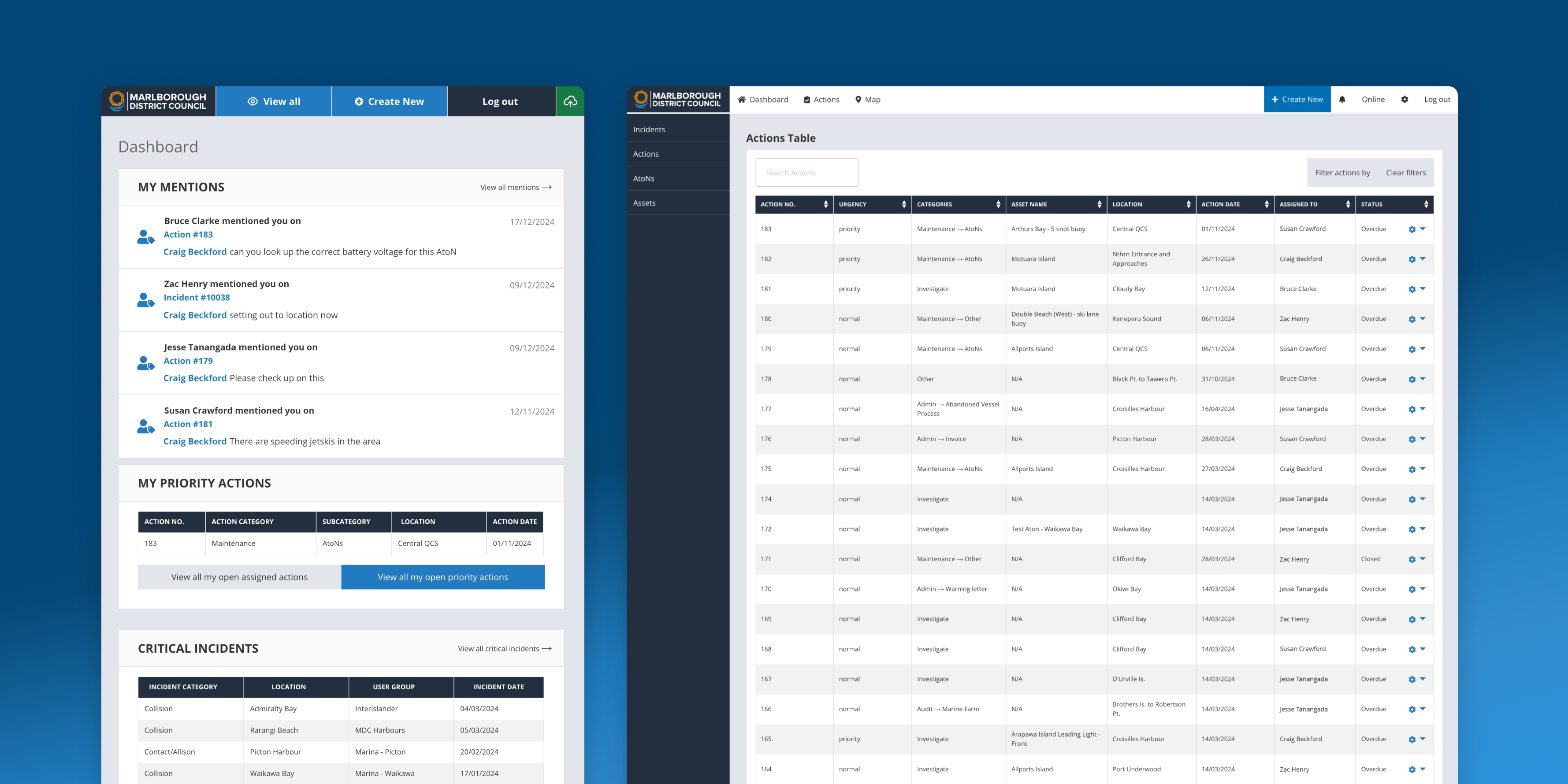Sort by Asset Name column arrows

1099,204
